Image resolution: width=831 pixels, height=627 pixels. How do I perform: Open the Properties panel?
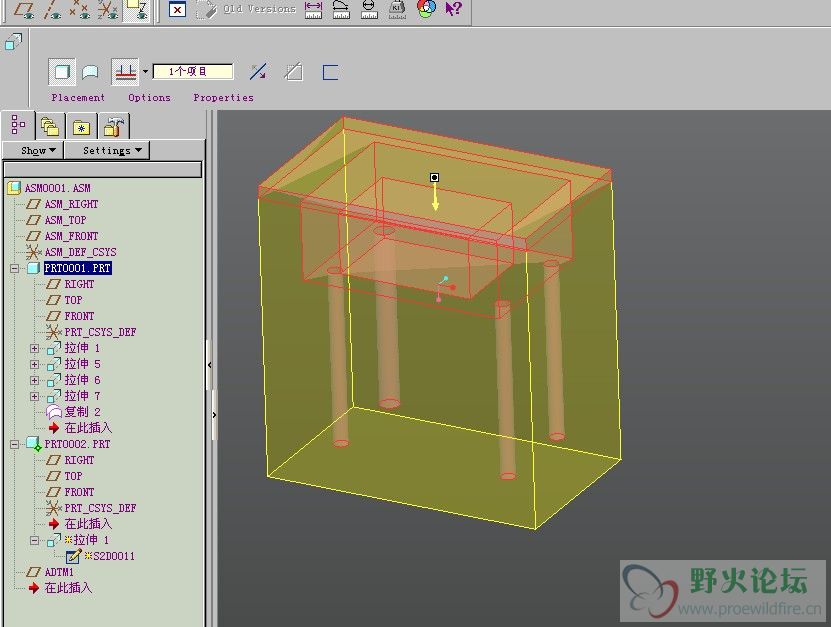tap(223, 98)
